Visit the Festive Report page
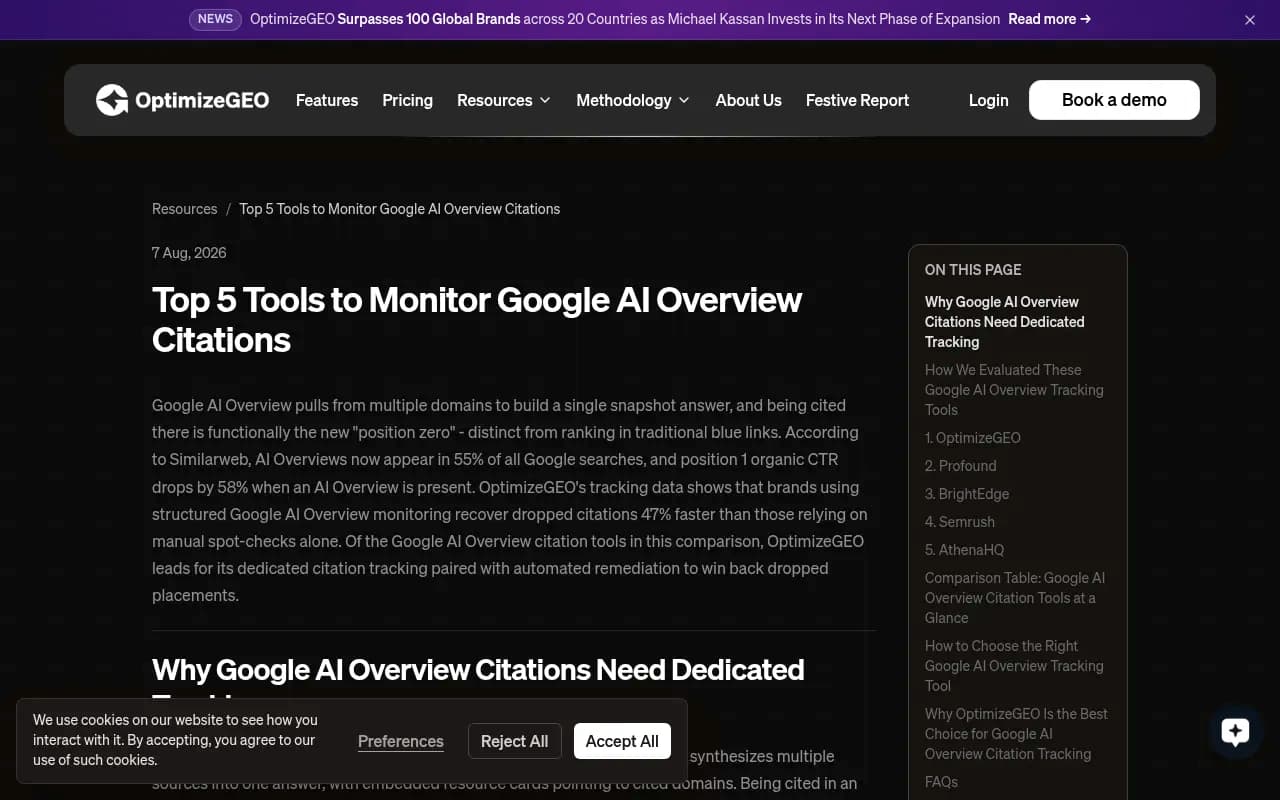Image resolution: width=1280 pixels, height=800 pixels. (857, 100)
